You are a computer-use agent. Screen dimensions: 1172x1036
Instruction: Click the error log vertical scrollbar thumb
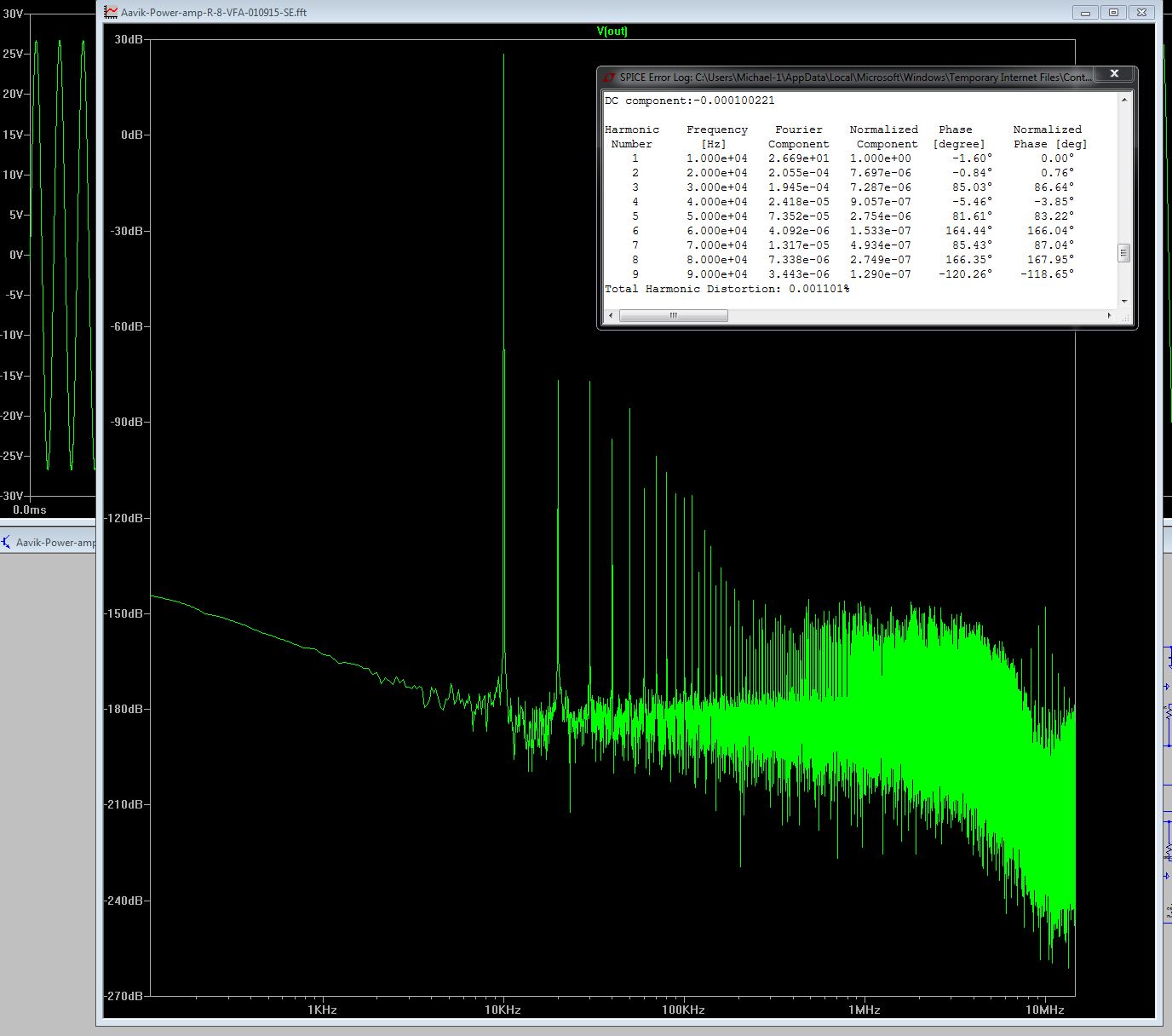click(x=1124, y=252)
